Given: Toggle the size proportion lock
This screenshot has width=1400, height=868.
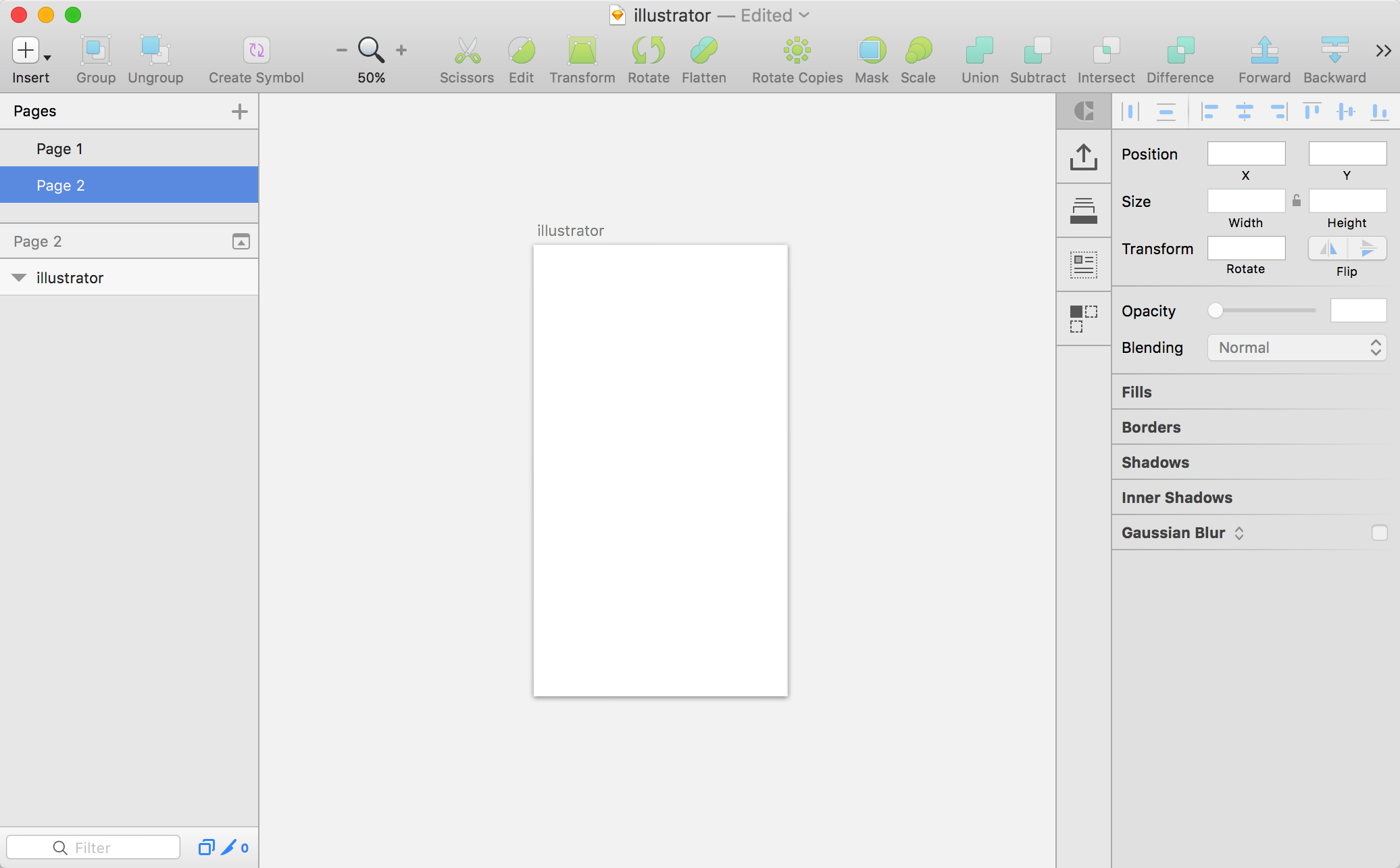Looking at the screenshot, I should 1297,201.
